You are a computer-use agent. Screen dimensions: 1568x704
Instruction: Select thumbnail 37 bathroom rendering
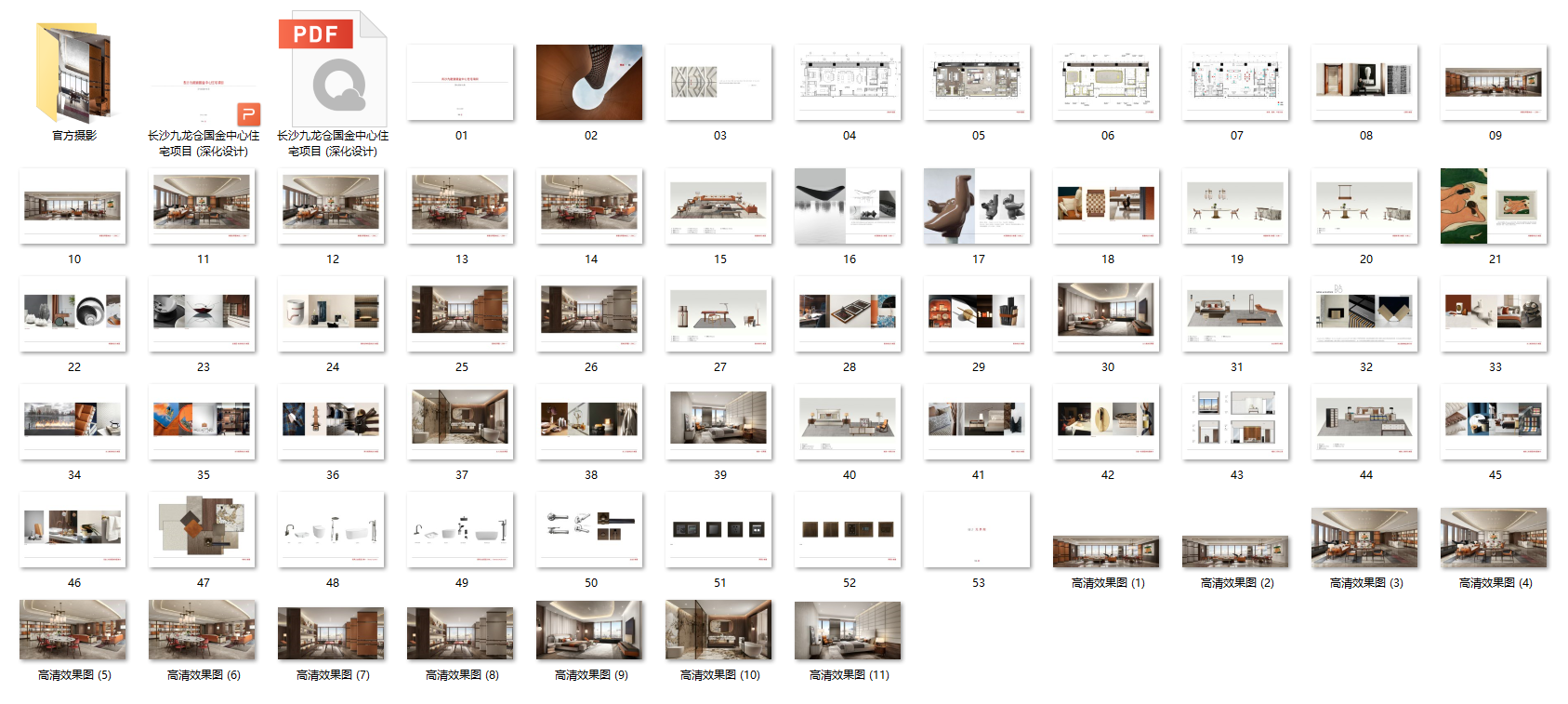click(460, 422)
